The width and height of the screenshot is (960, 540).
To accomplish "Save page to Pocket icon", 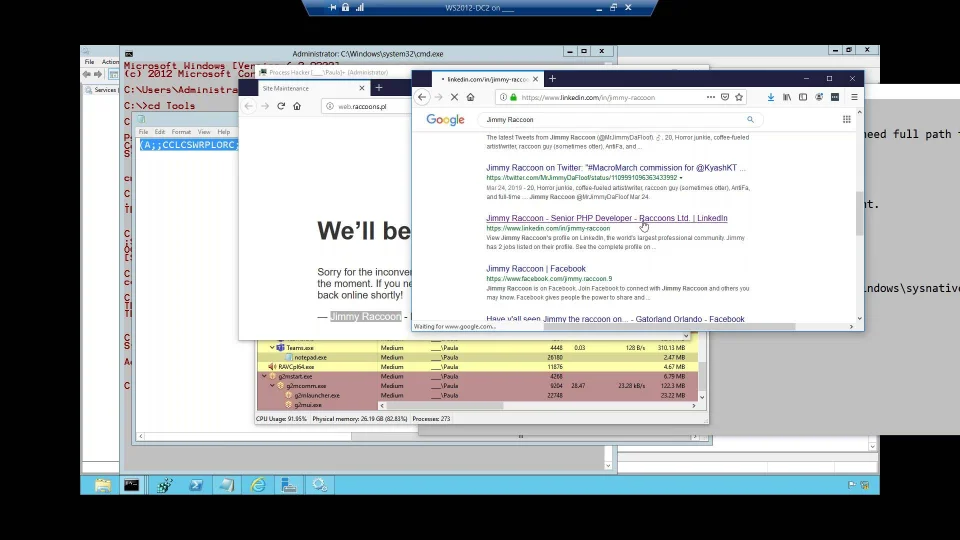I will 725,97.
